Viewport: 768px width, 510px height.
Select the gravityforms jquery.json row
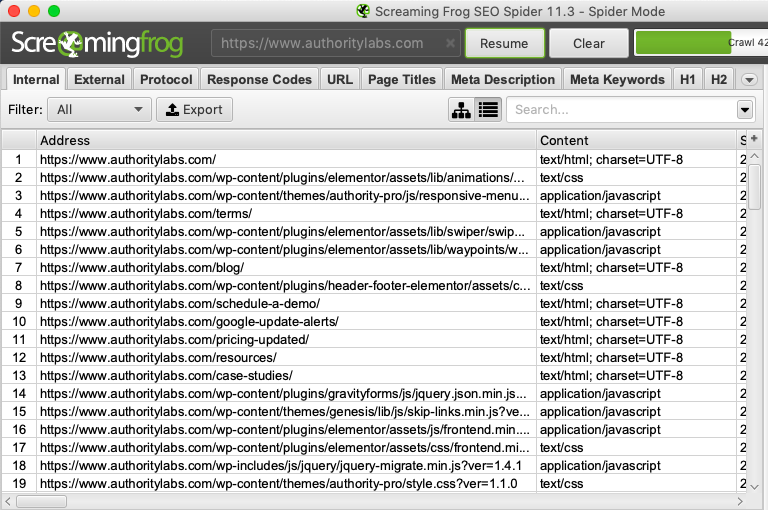[x=374, y=393]
